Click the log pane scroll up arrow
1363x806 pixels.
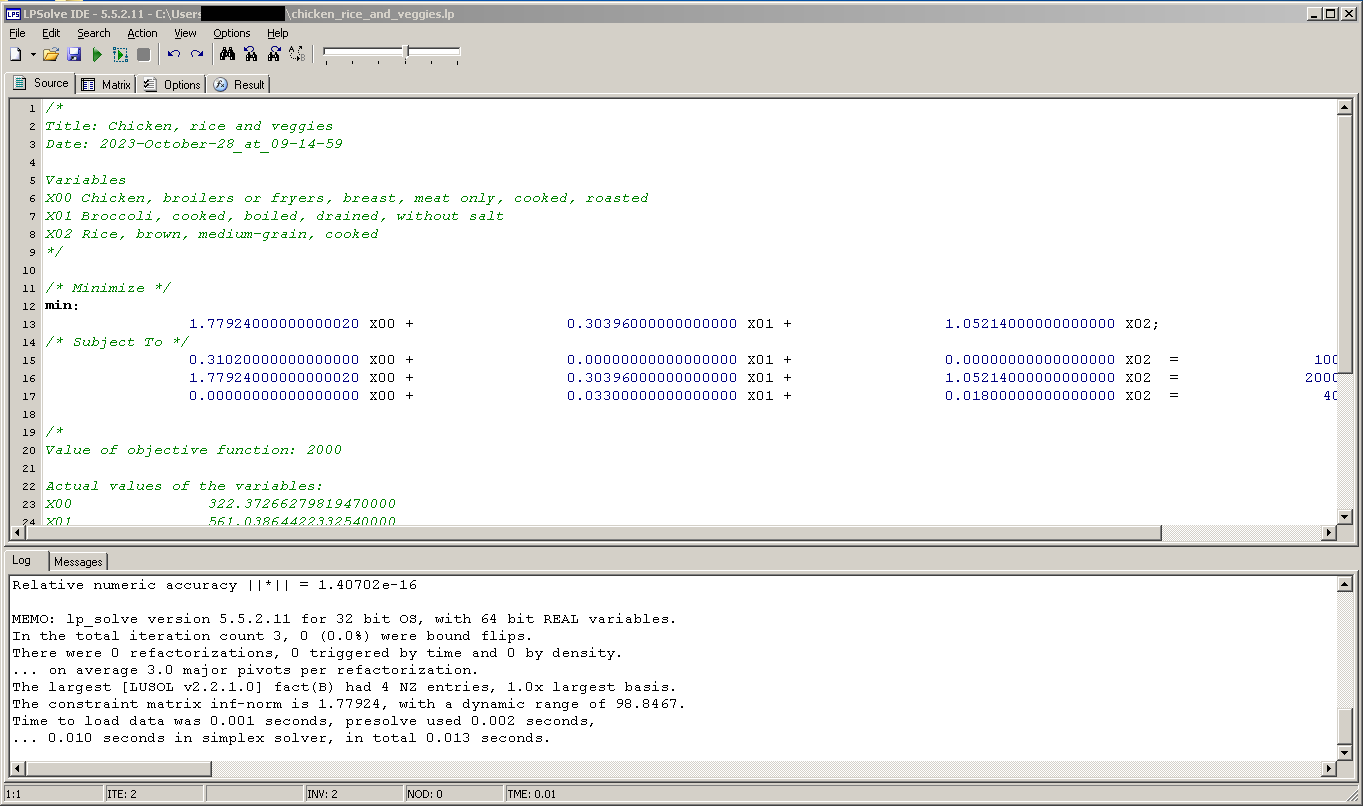click(x=1345, y=585)
